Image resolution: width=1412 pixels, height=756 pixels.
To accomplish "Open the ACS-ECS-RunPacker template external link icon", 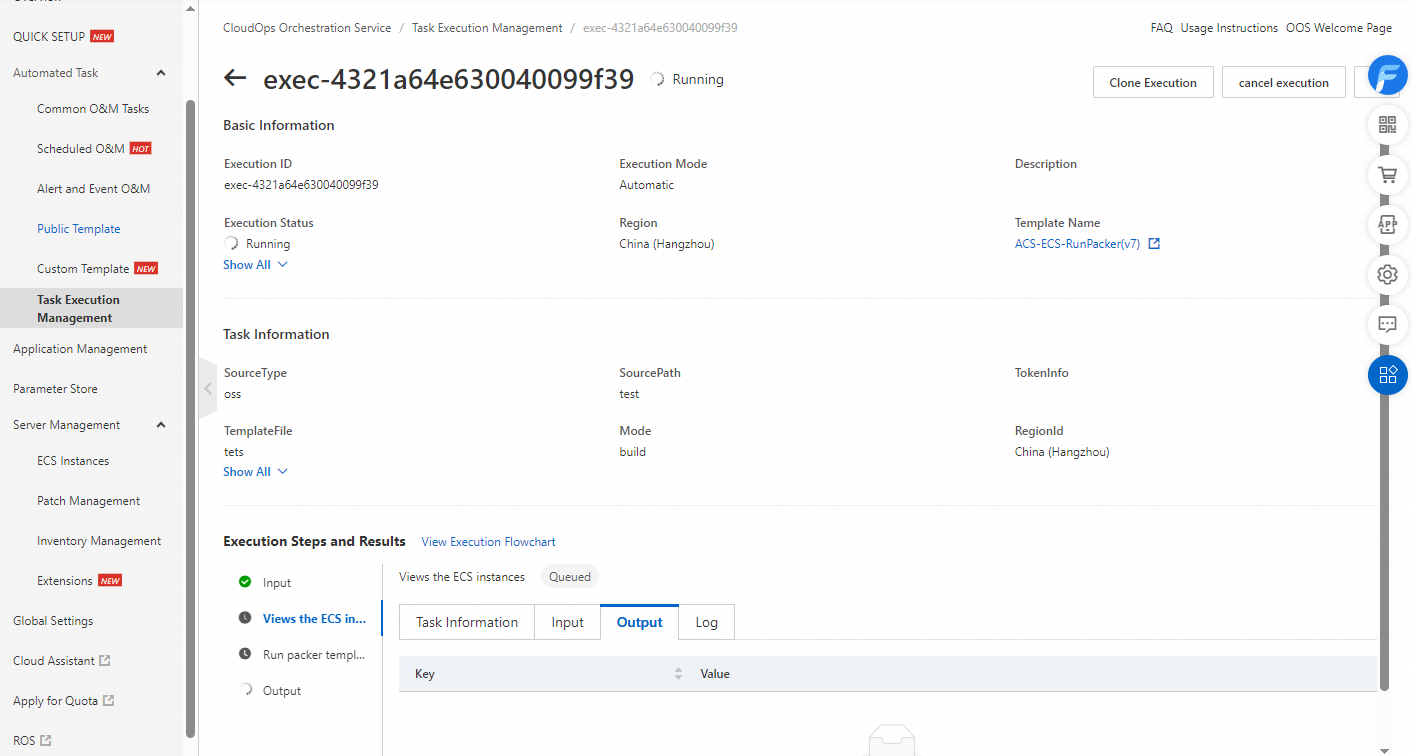I will click(1154, 243).
